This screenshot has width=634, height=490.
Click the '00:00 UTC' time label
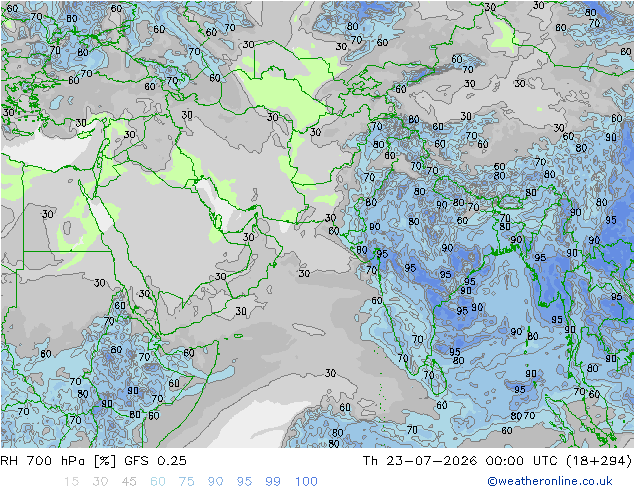coord(522,461)
